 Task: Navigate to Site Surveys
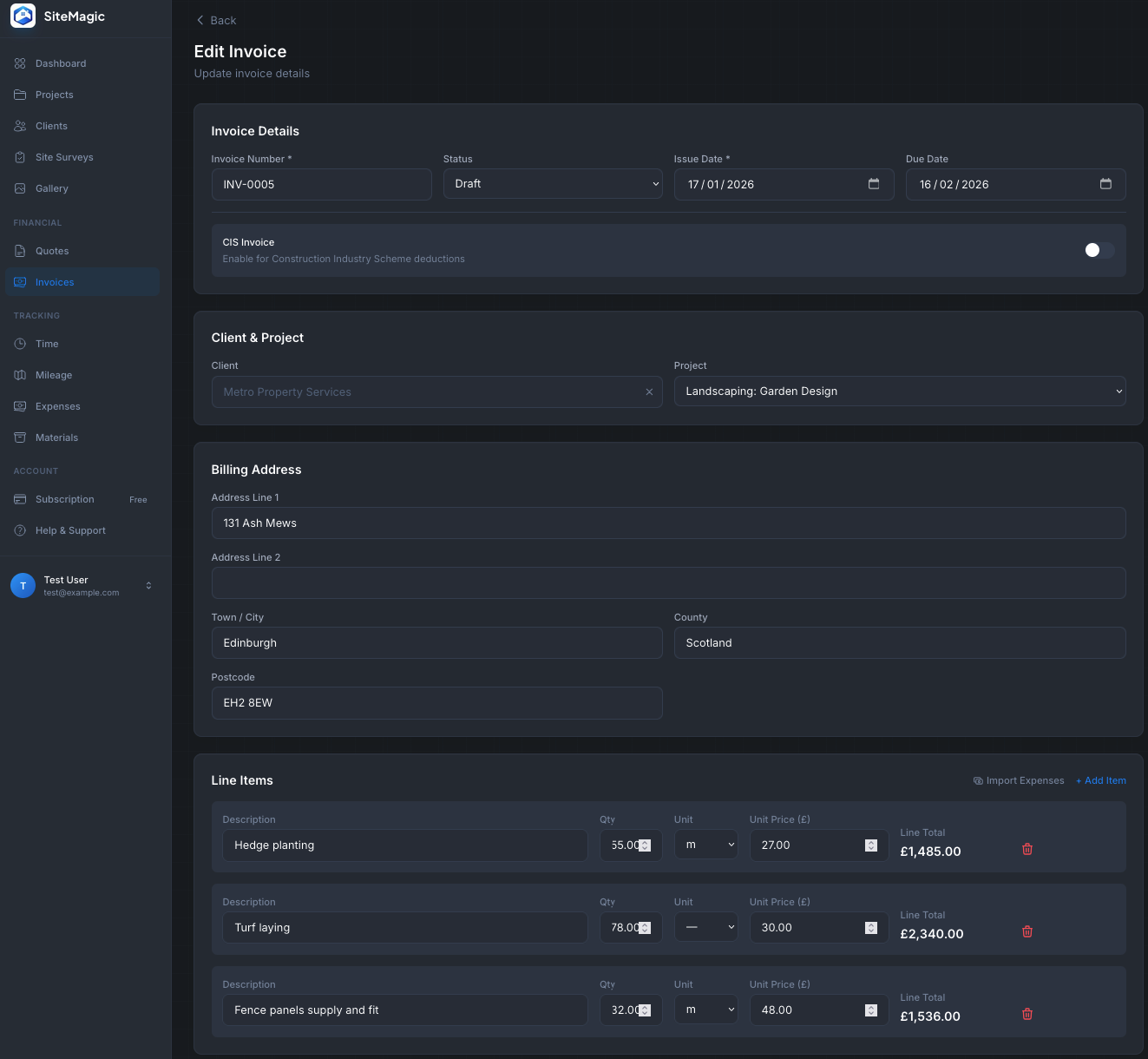[65, 156]
